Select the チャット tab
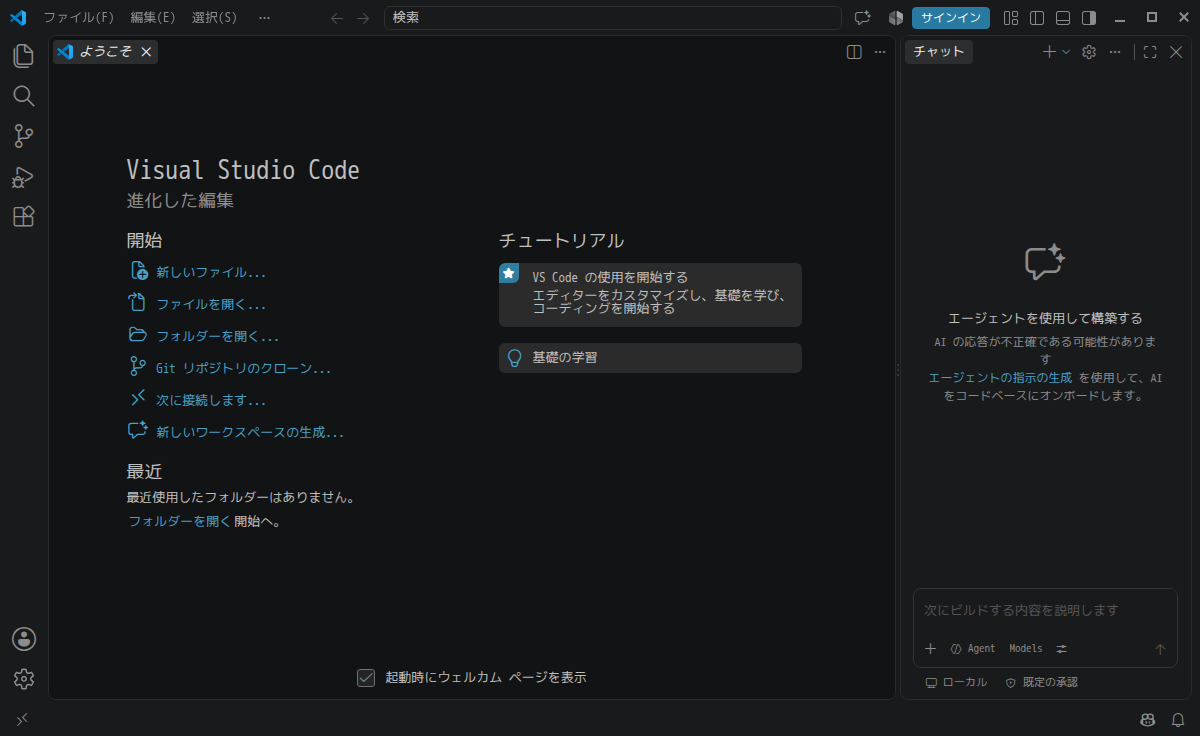This screenshot has width=1200, height=736. coord(939,52)
